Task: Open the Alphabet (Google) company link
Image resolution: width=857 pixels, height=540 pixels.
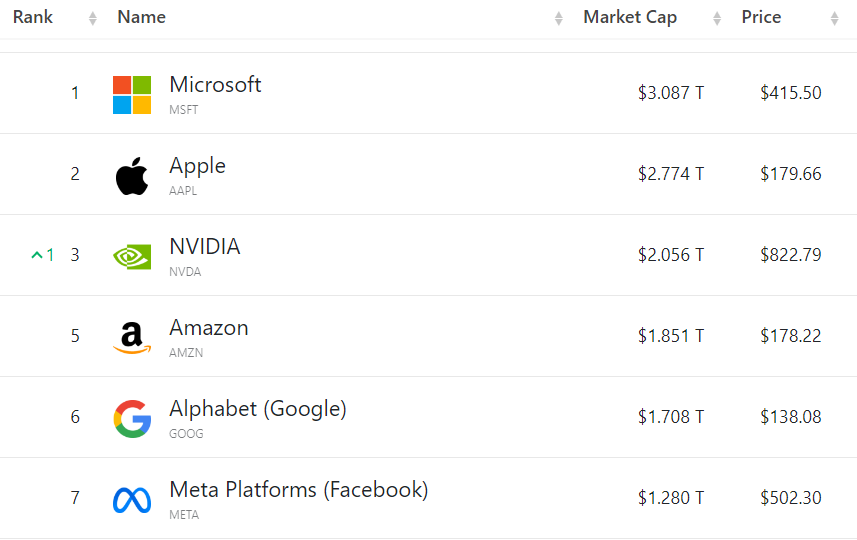Action: coord(257,409)
